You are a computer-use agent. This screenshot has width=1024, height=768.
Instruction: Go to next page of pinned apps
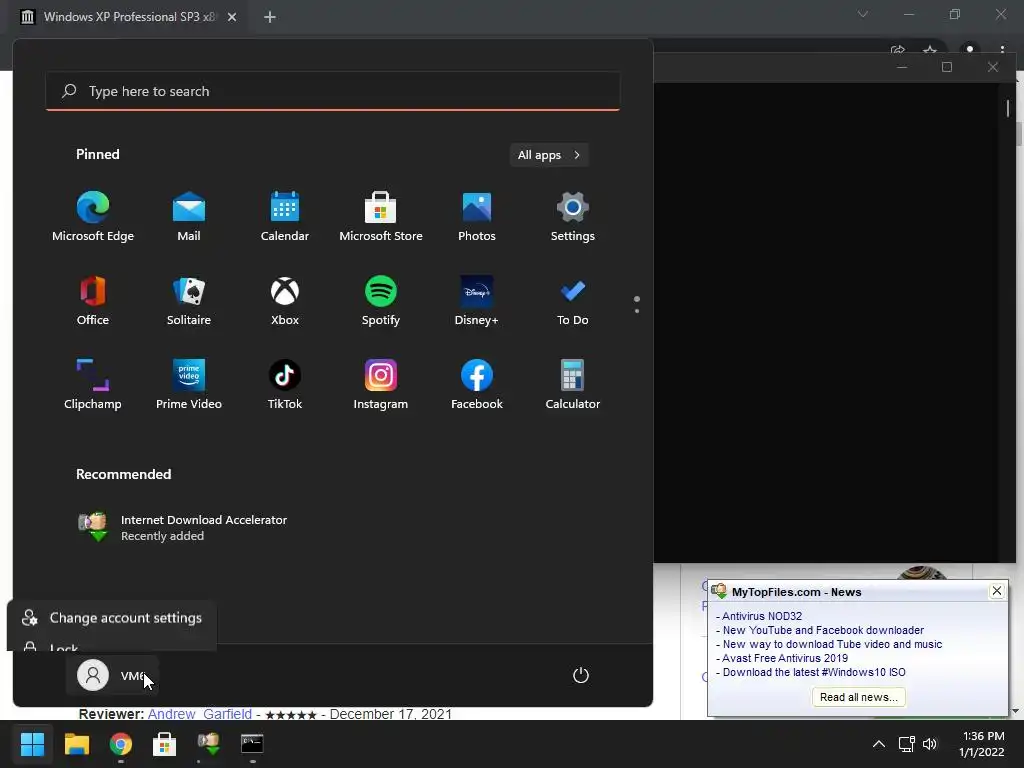tap(637, 311)
